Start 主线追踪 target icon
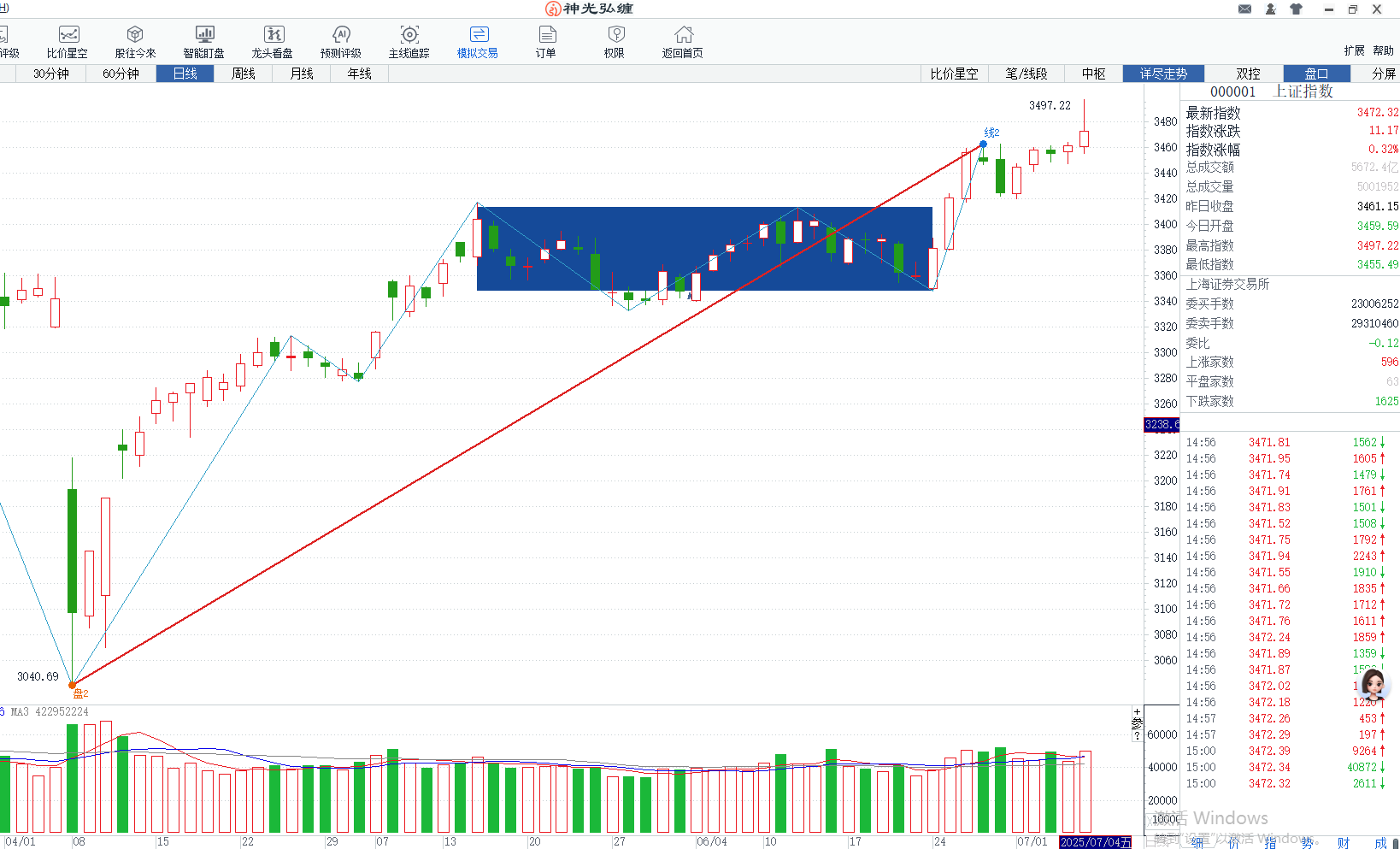1400x849 pixels. click(409, 41)
